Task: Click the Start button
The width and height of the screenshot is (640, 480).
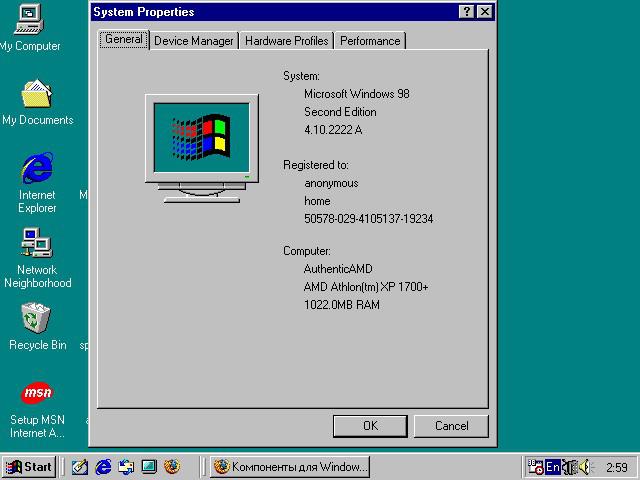Action: pyautogui.click(x=29, y=467)
